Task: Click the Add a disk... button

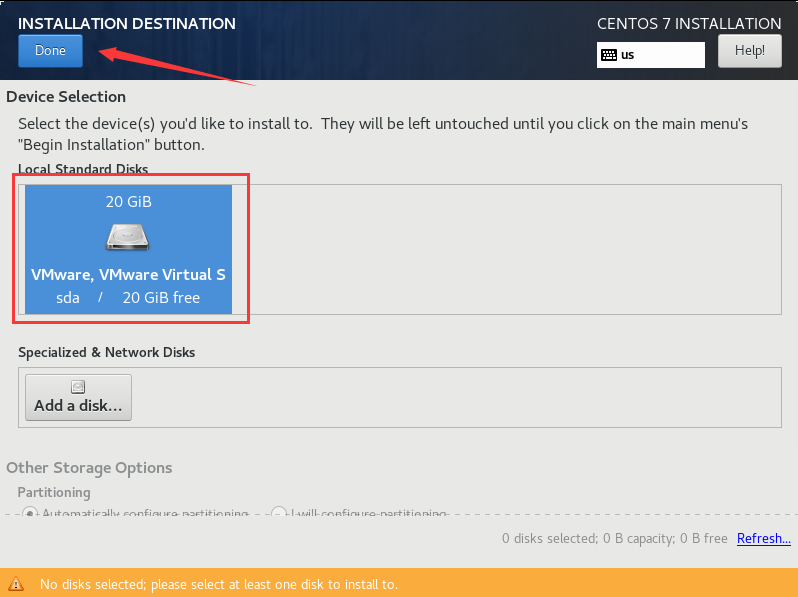Action: coord(78,397)
